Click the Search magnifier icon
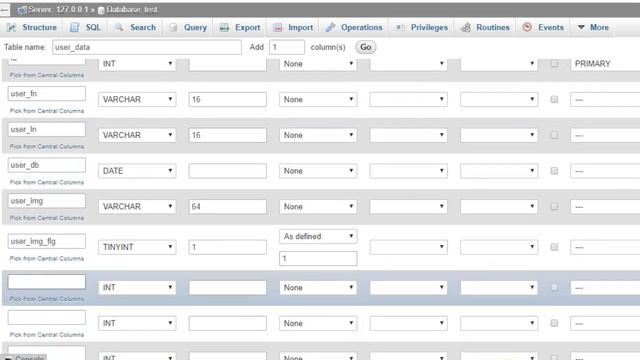Image resolution: width=640 pixels, height=360 pixels. point(119,27)
